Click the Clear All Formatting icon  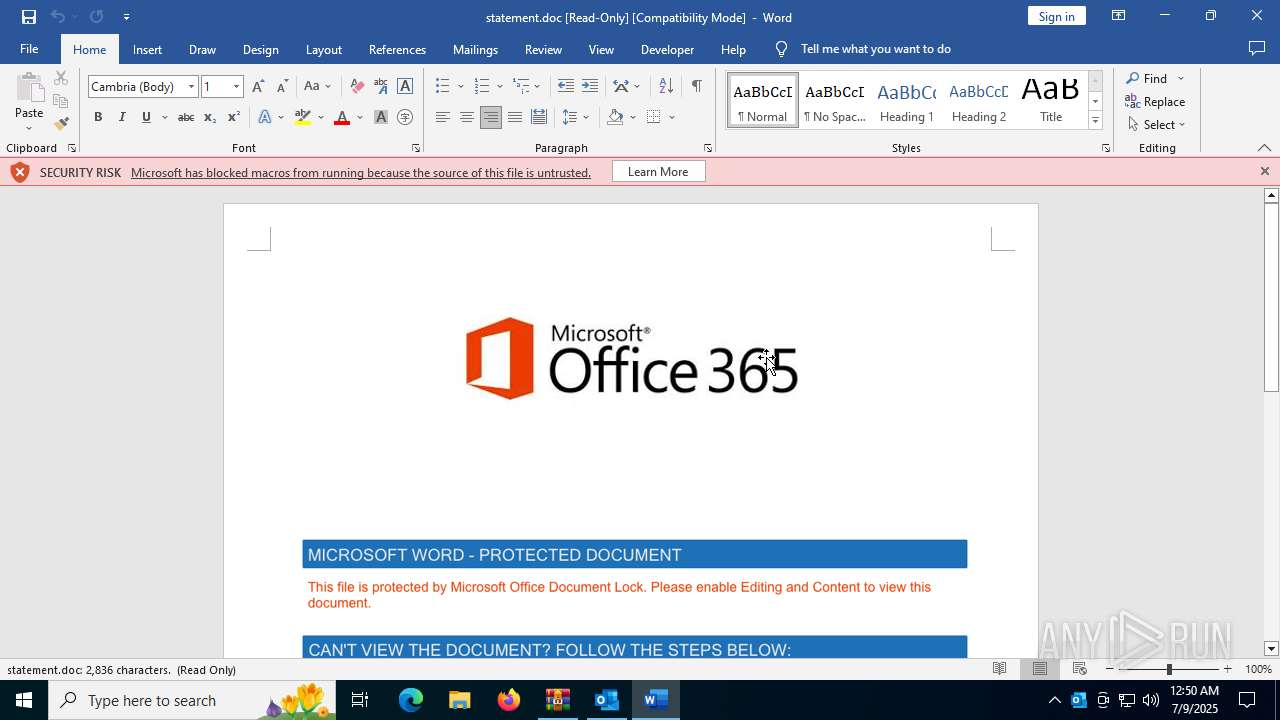(x=357, y=87)
